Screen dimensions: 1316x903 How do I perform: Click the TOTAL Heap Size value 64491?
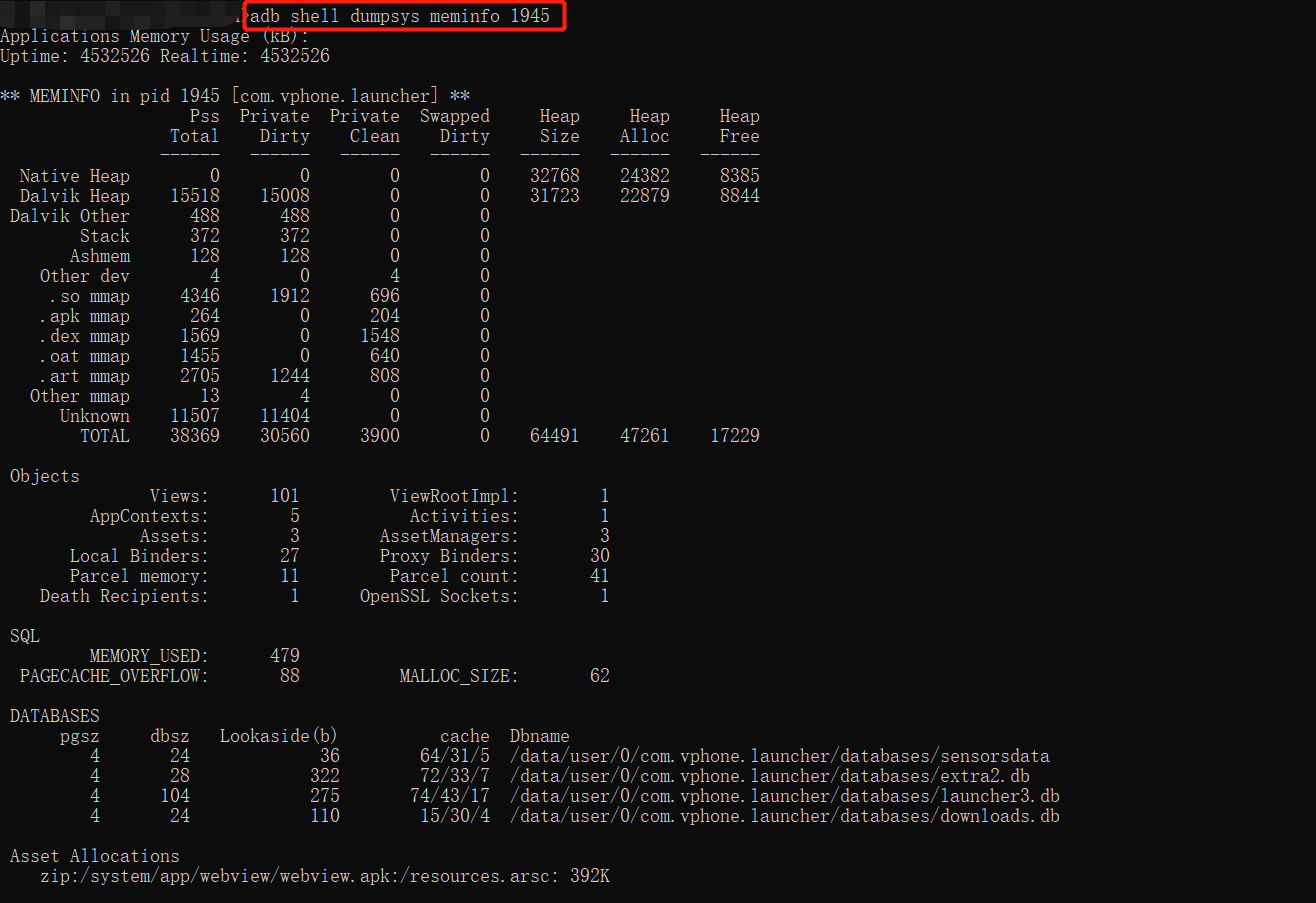(x=555, y=436)
